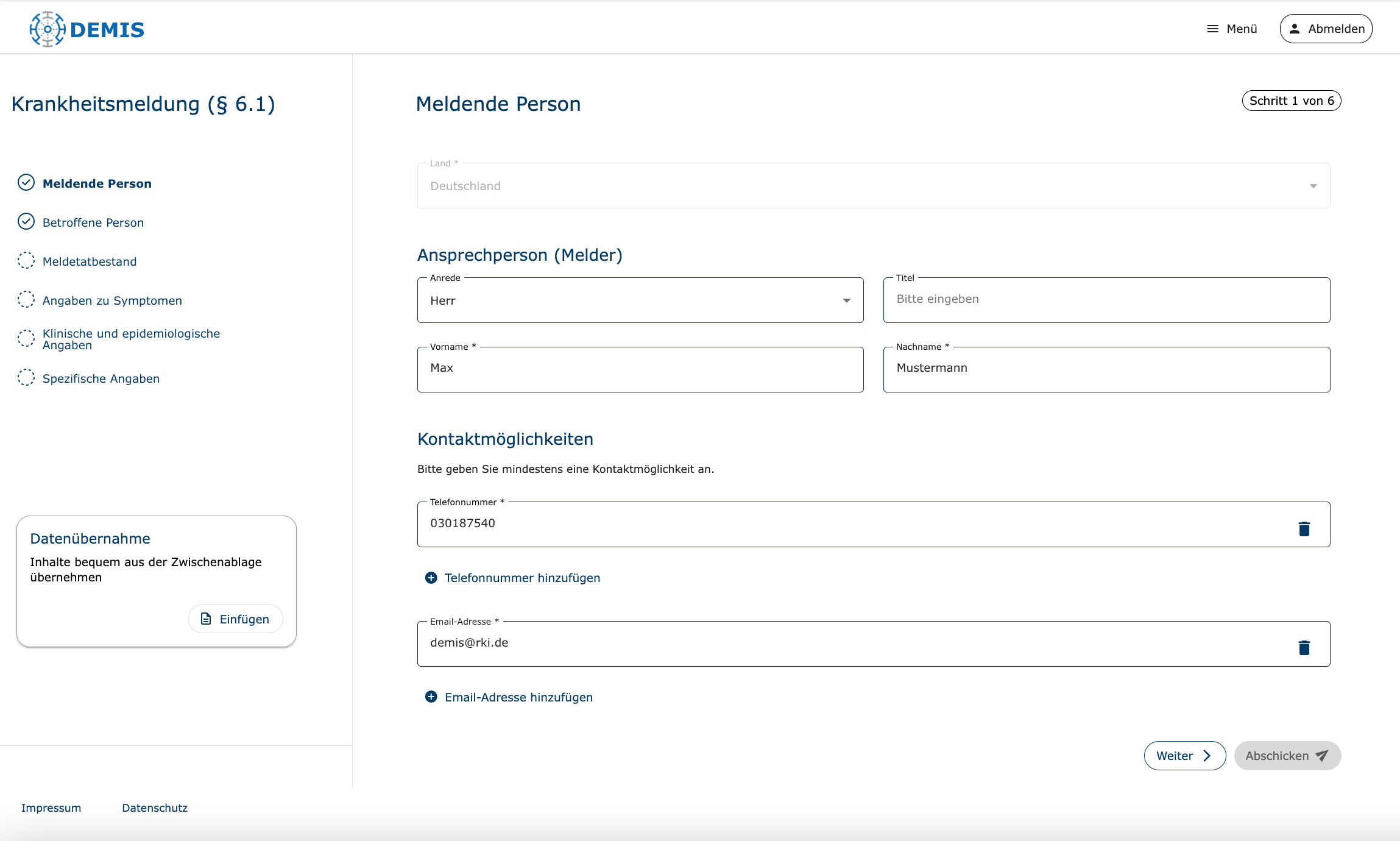1400x841 pixels.
Task: Open the Datenschutz footer link
Action: pyautogui.click(x=155, y=807)
